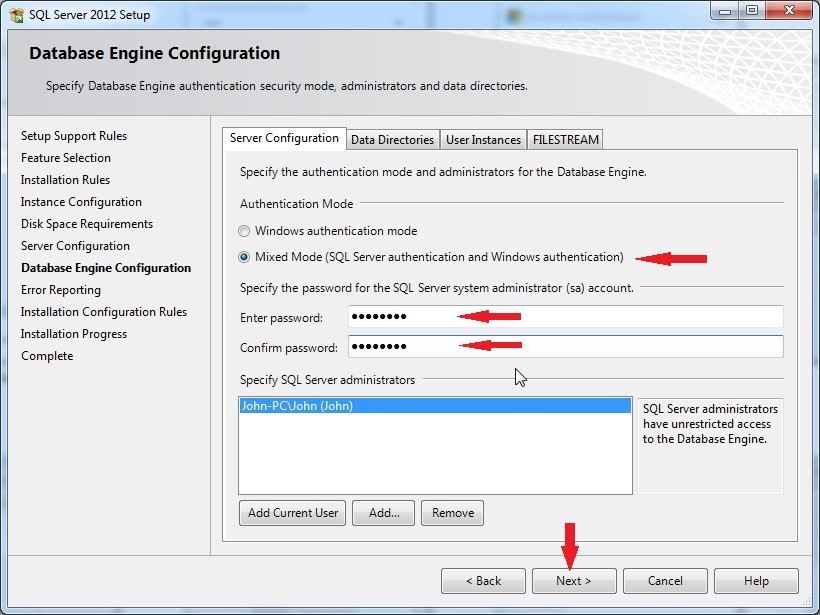Click the Back button

483,581
